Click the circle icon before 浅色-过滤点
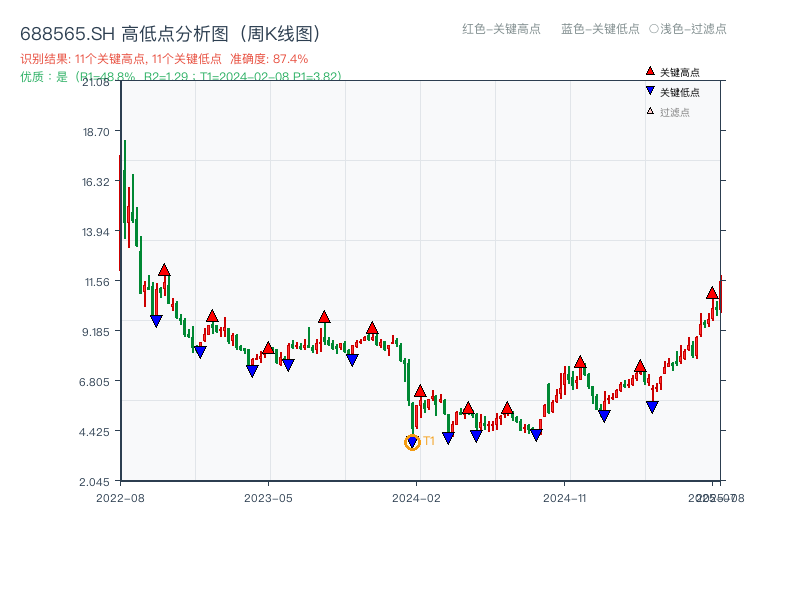The height and width of the screenshot is (600, 800). coord(654,29)
